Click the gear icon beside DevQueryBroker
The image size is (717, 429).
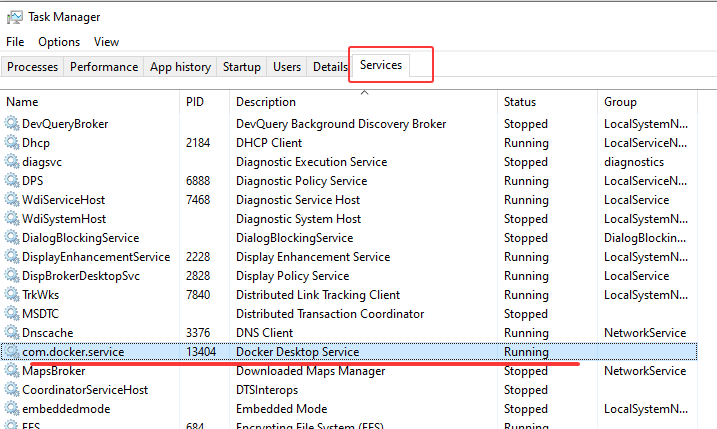coord(12,123)
